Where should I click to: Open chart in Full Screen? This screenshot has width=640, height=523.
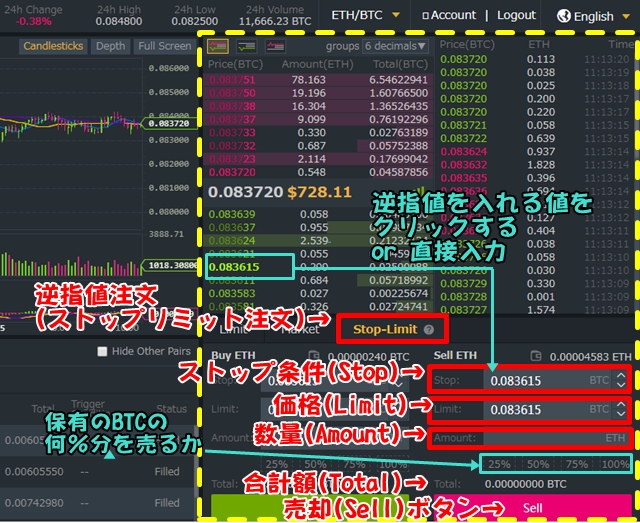coord(164,46)
